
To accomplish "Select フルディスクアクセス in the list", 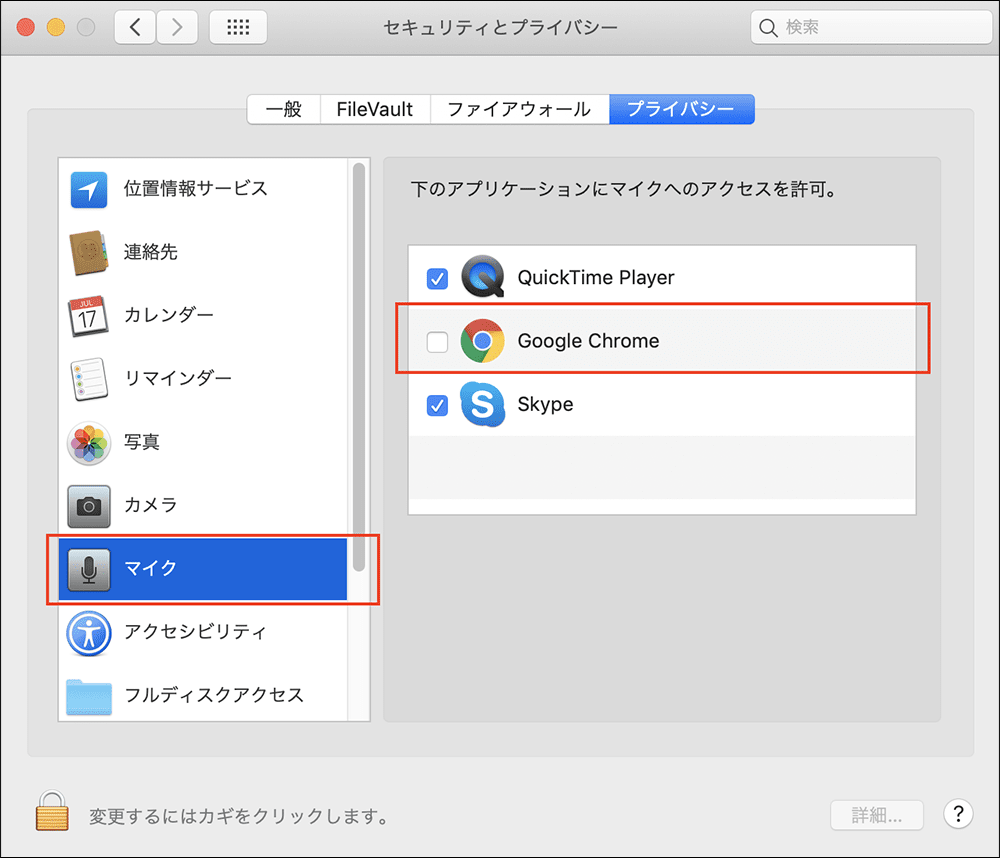I will point(203,693).
